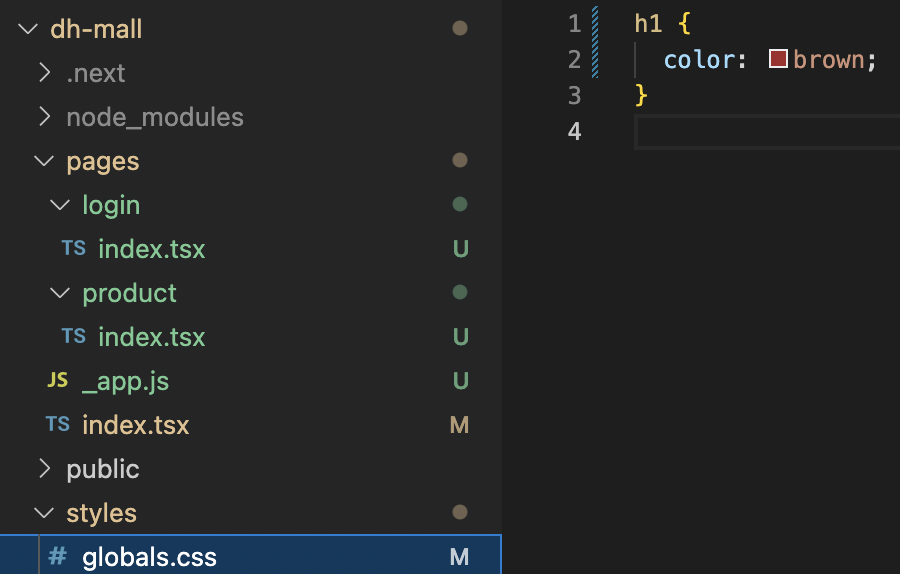
Task: Collapse the pages folder chevron
Action: pos(44,161)
